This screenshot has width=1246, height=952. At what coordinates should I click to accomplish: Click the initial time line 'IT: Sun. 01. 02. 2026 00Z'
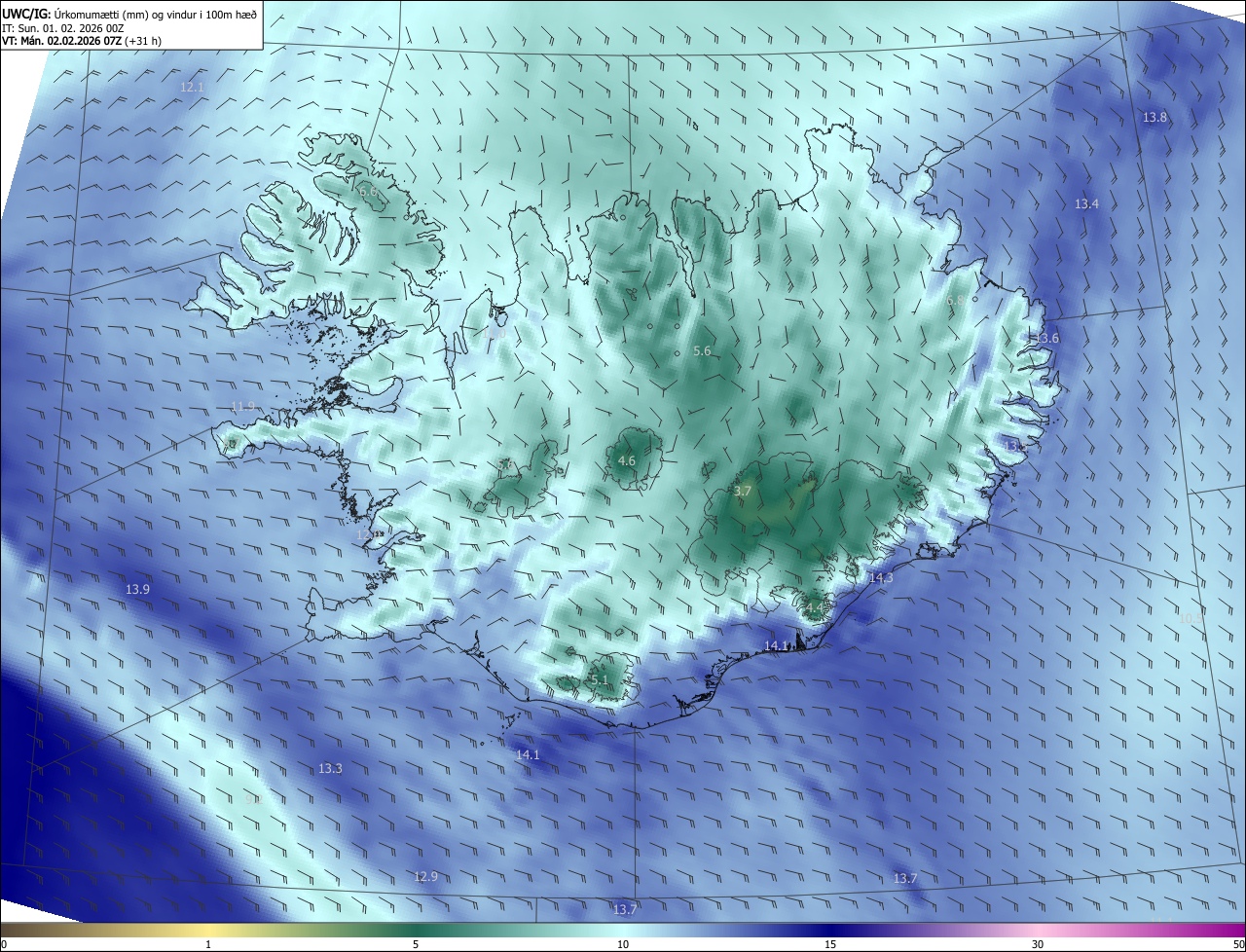[63, 28]
